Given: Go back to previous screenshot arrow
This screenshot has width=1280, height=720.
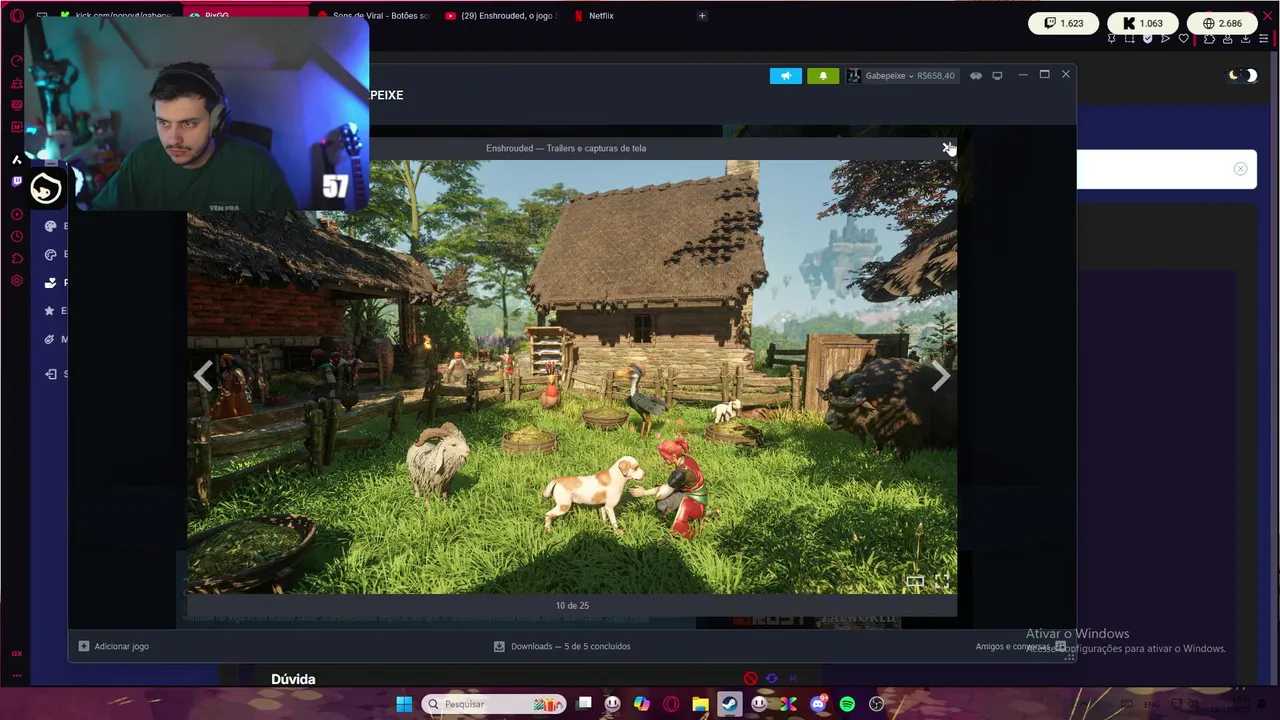Looking at the screenshot, I should [x=203, y=376].
